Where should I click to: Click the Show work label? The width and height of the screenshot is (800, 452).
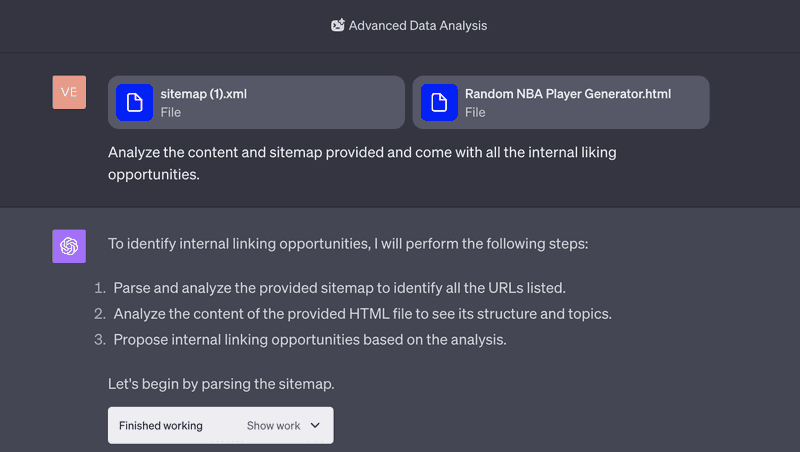click(273, 425)
